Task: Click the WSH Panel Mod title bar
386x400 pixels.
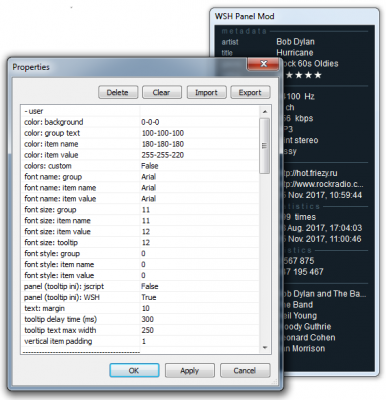Action: (x=295, y=16)
